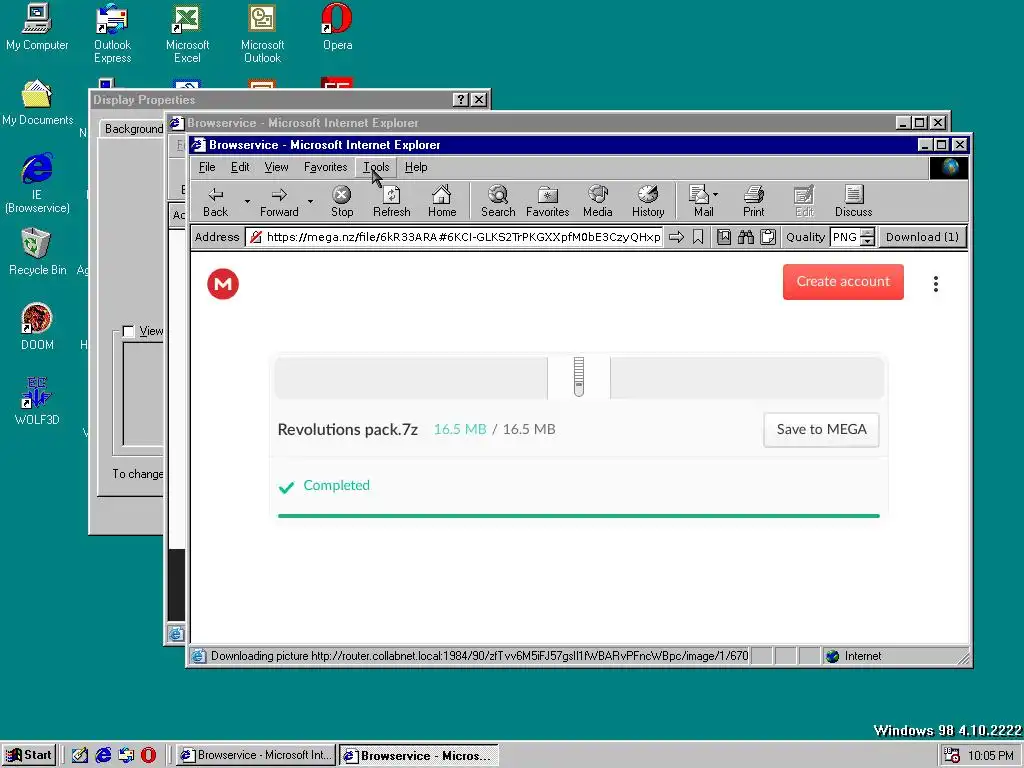Switch to Background tab in Display Properties

click(134, 129)
